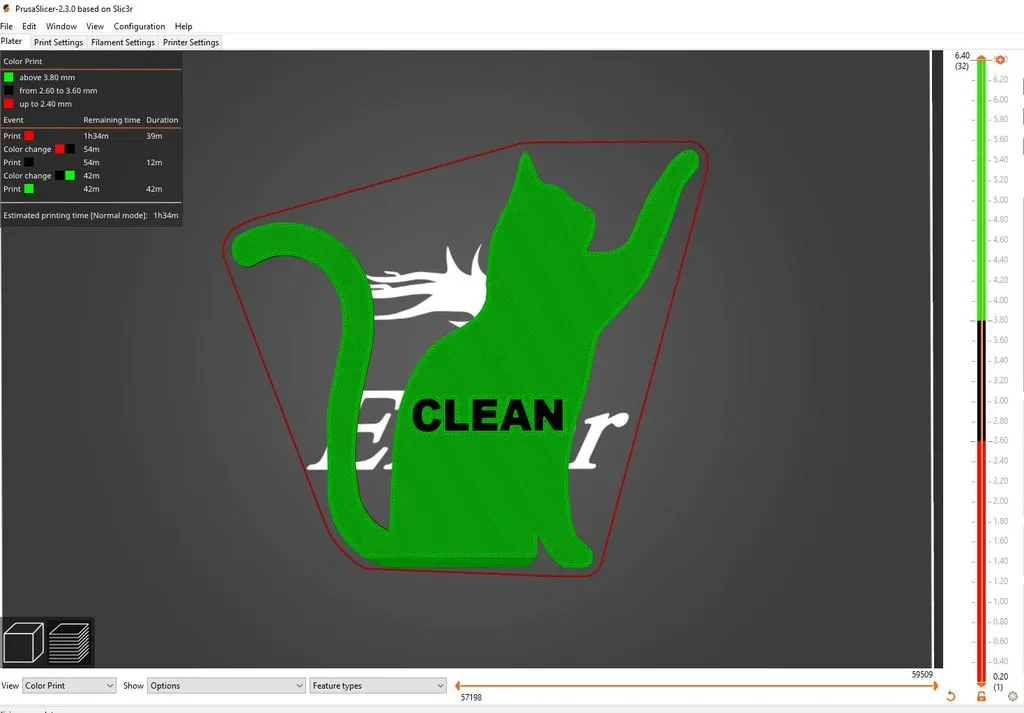Click the red segment of the vertical layer slider
The width and height of the screenshot is (1024, 713).
tap(981, 562)
